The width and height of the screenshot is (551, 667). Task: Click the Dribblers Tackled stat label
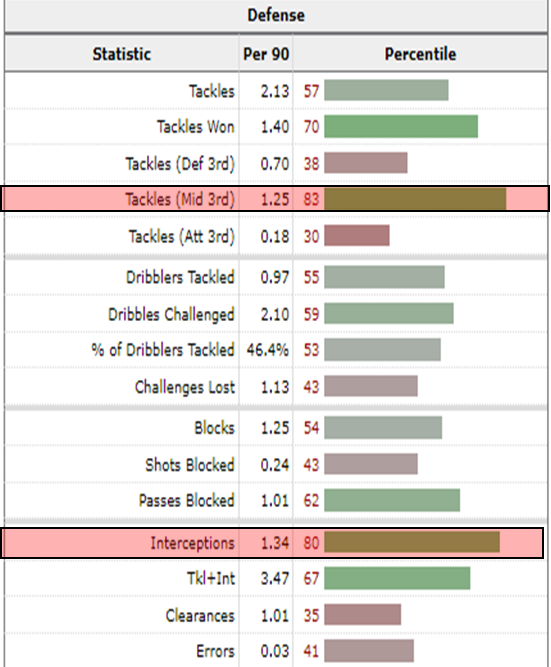click(180, 277)
